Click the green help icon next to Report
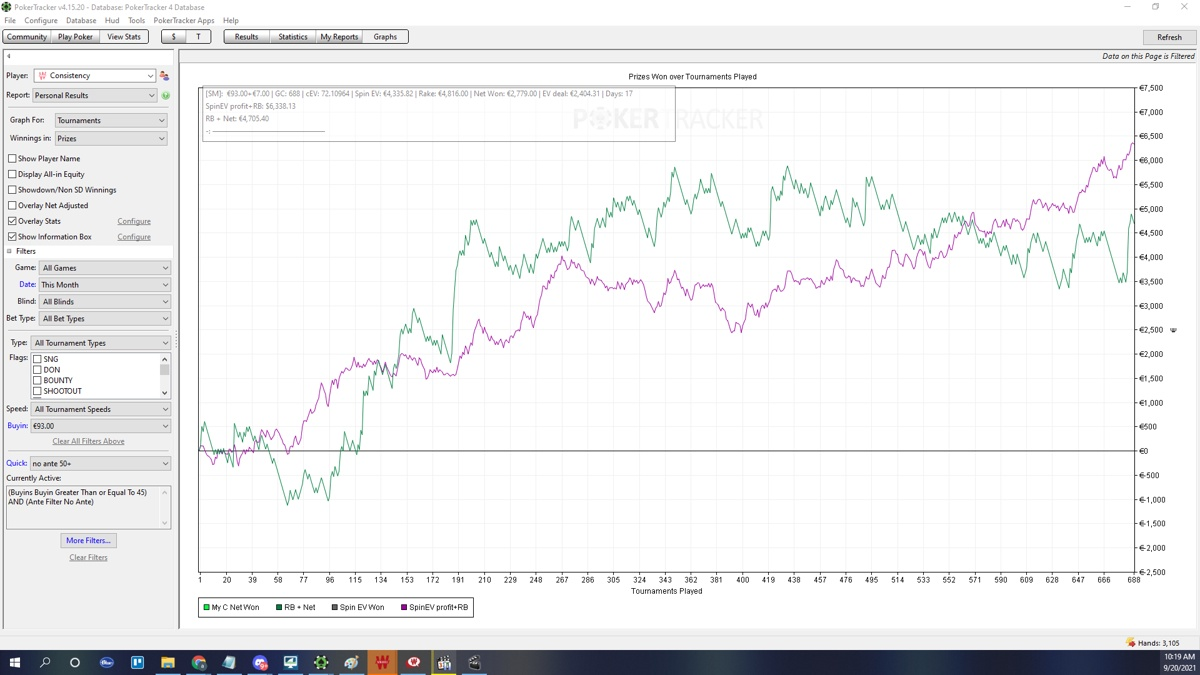The image size is (1200, 675). point(166,96)
